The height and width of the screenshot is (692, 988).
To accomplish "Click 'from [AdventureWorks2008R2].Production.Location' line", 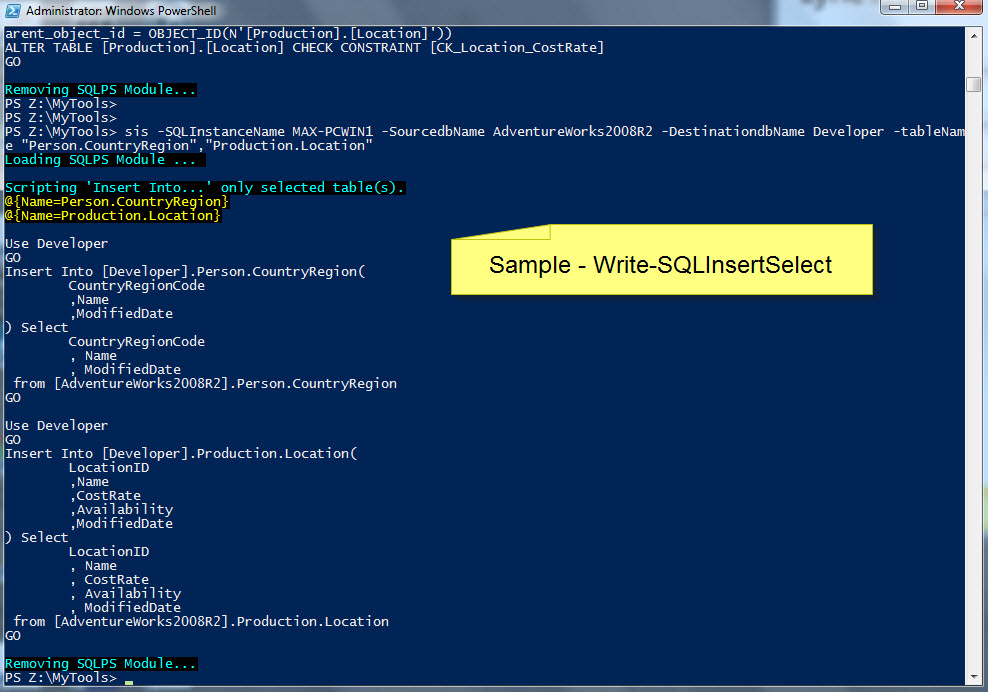I will (201, 621).
